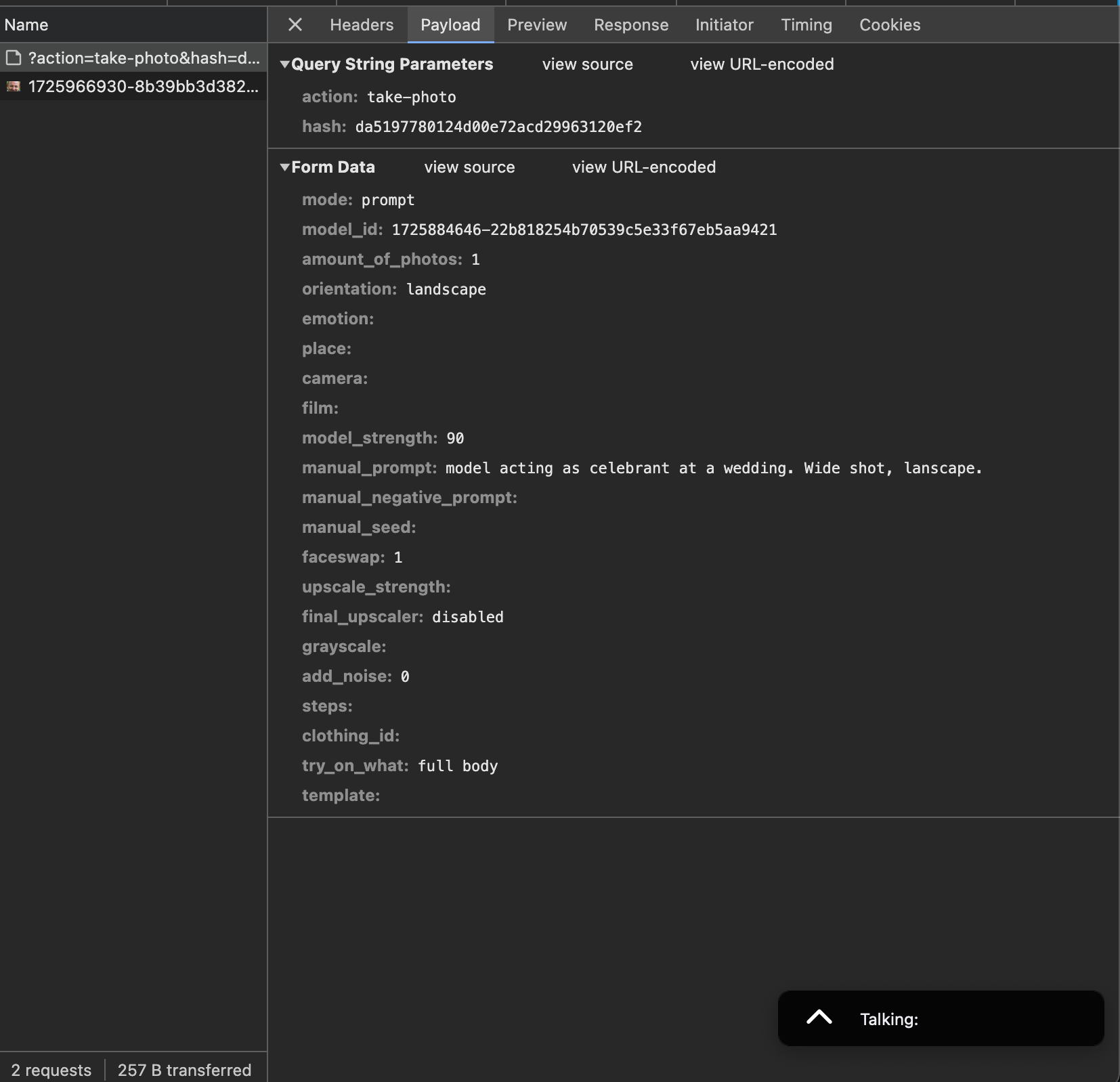
Task: Click view URL-encoded for Form Data
Action: tap(643, 167)
